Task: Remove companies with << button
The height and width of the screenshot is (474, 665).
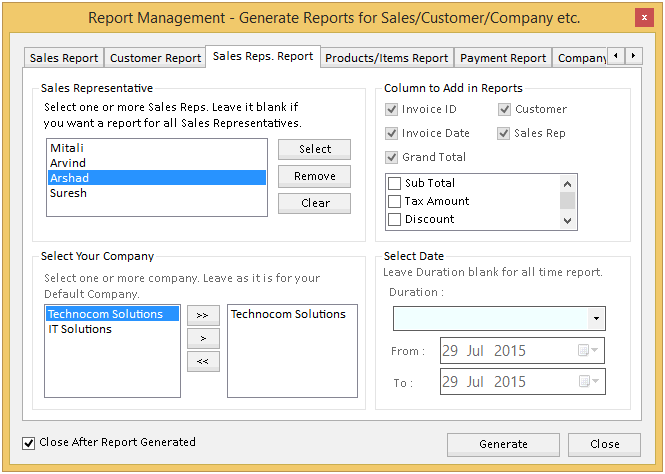Action: (203, 361)
